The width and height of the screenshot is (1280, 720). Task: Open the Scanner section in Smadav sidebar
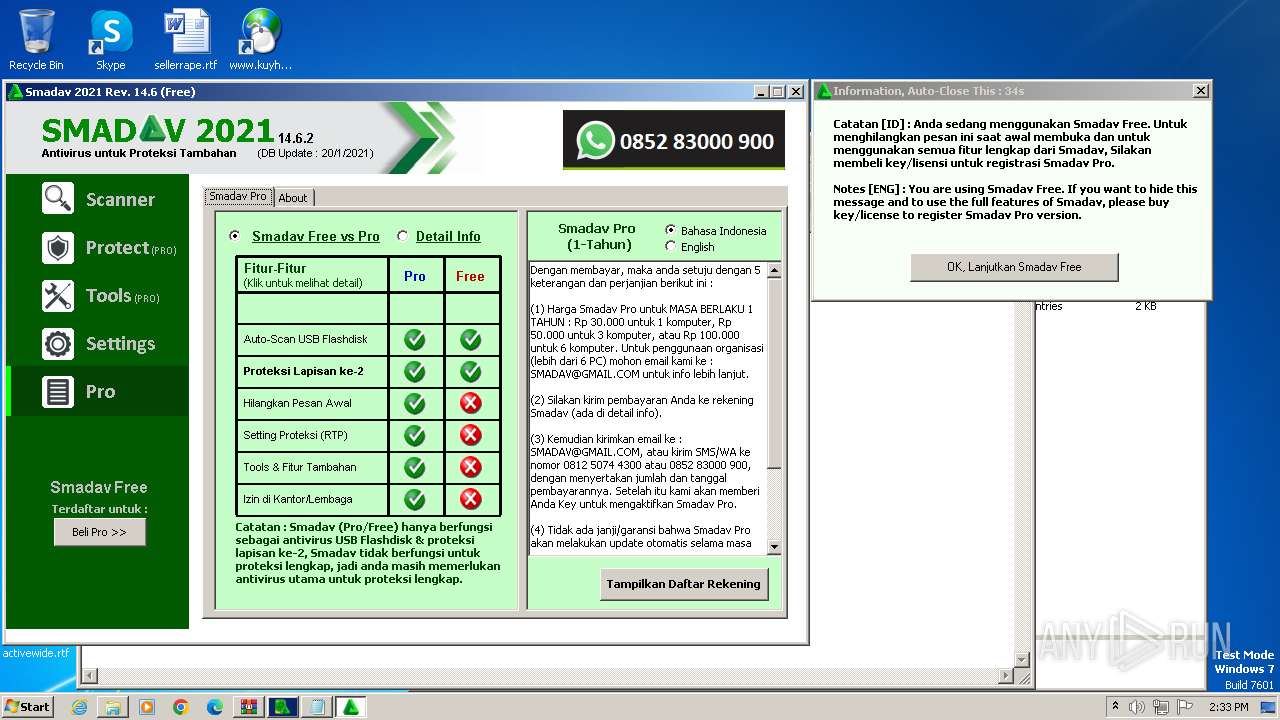(98, 199)
